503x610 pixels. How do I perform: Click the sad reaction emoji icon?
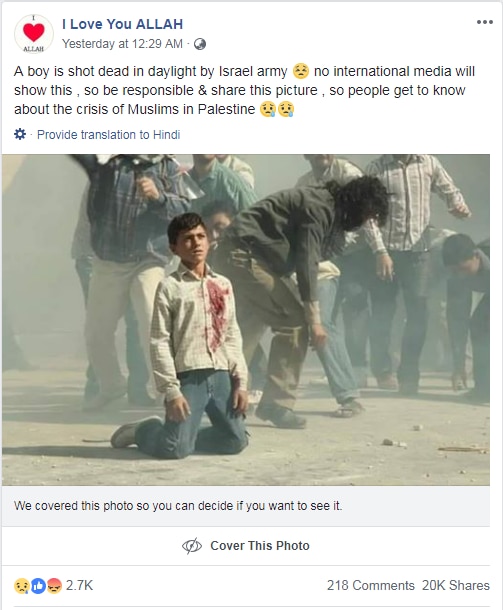click(x=21, y=585)
